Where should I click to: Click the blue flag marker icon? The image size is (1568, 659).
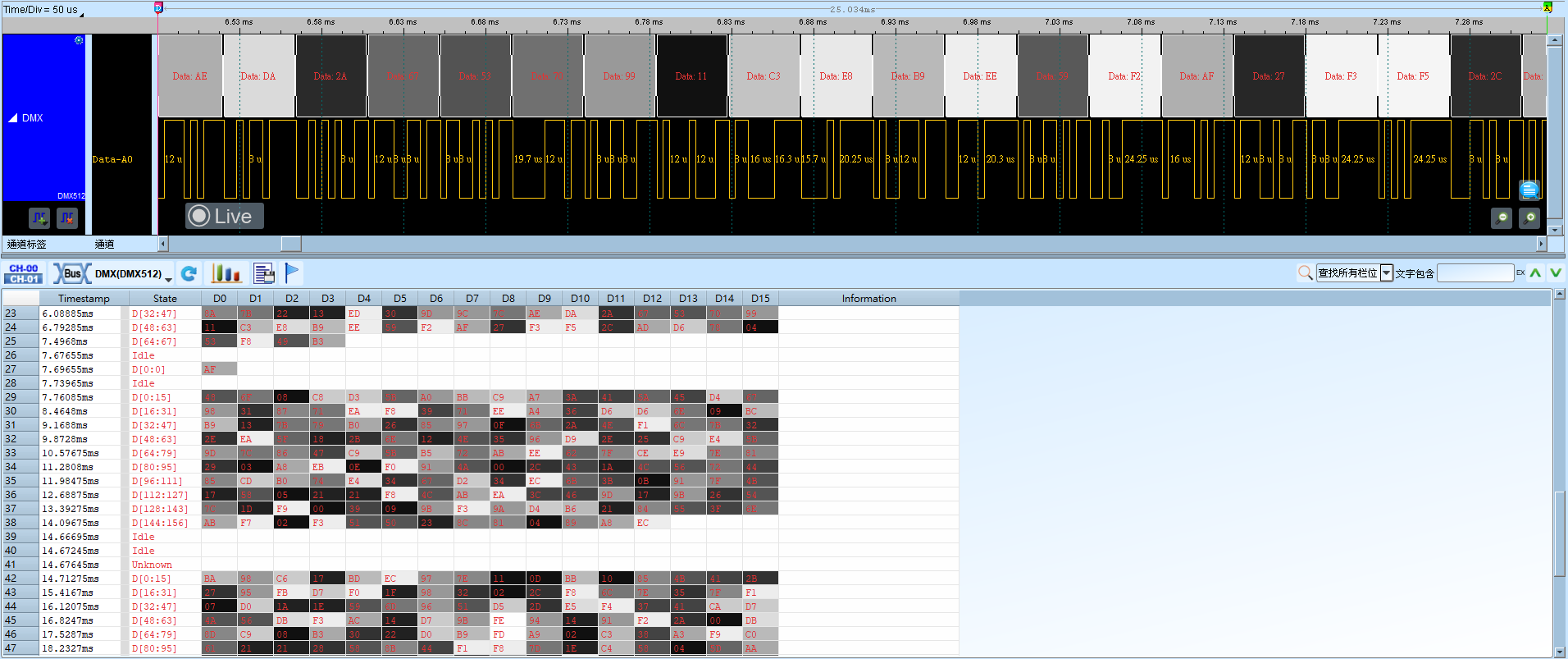(293, 272)
